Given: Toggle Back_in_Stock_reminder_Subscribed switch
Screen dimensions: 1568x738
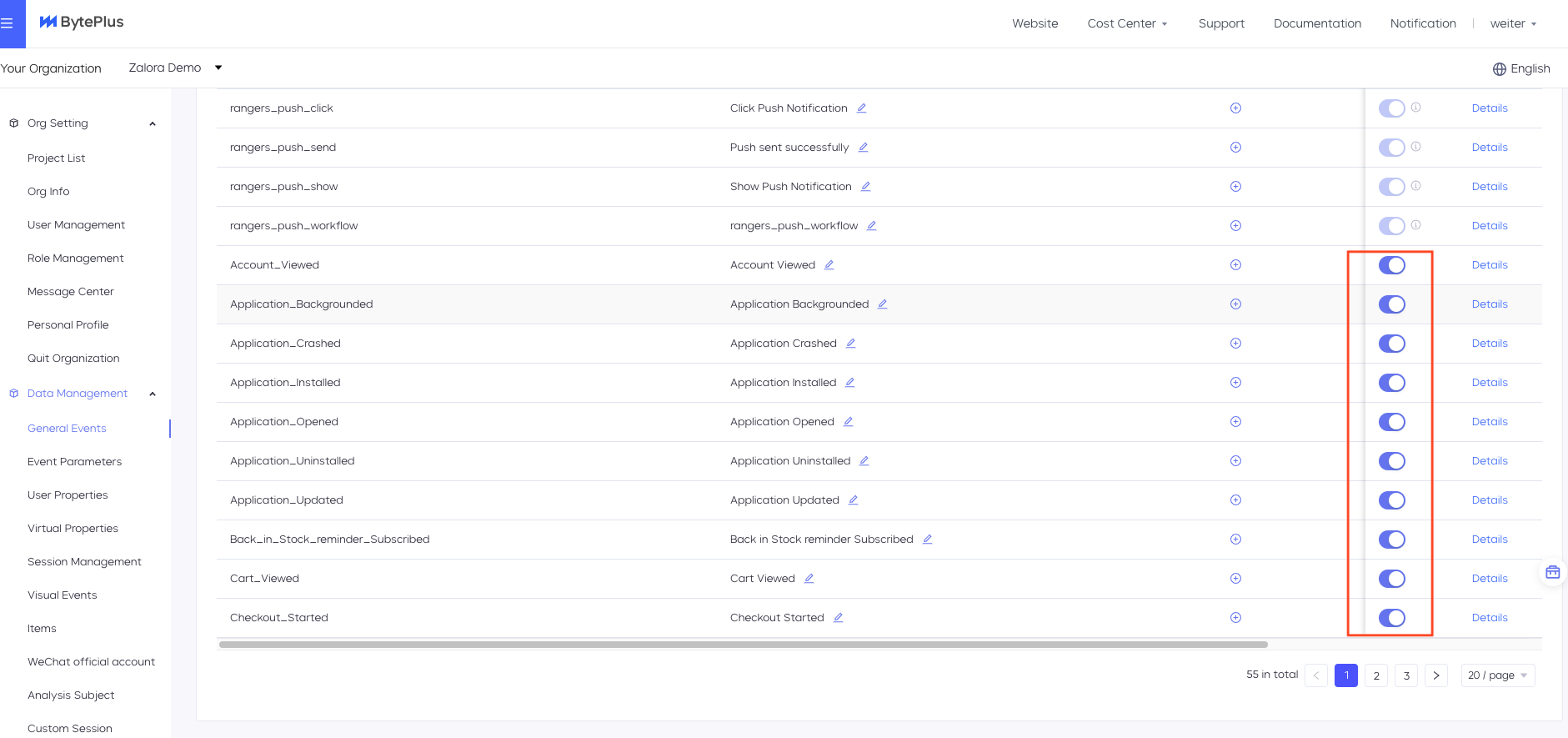Looking at the screenshot, I should pos(1392,540).
